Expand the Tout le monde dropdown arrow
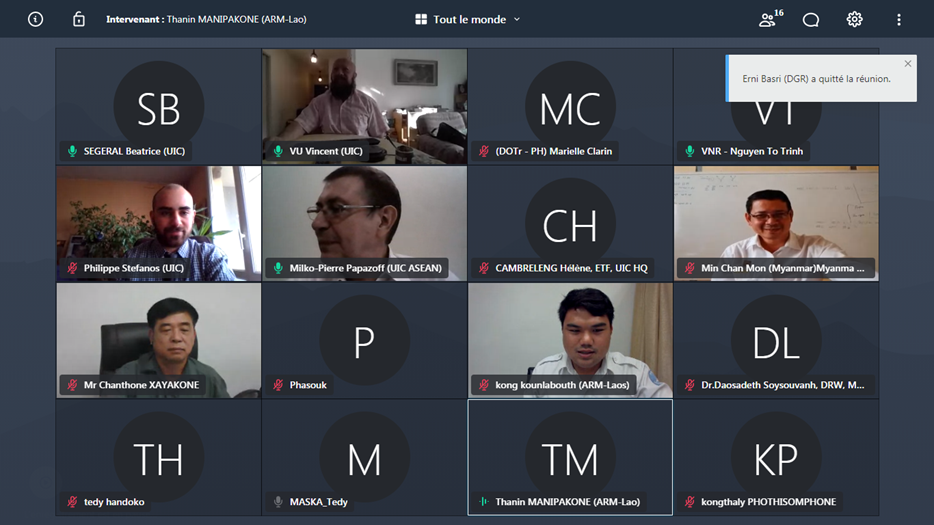 coord(517,20)
